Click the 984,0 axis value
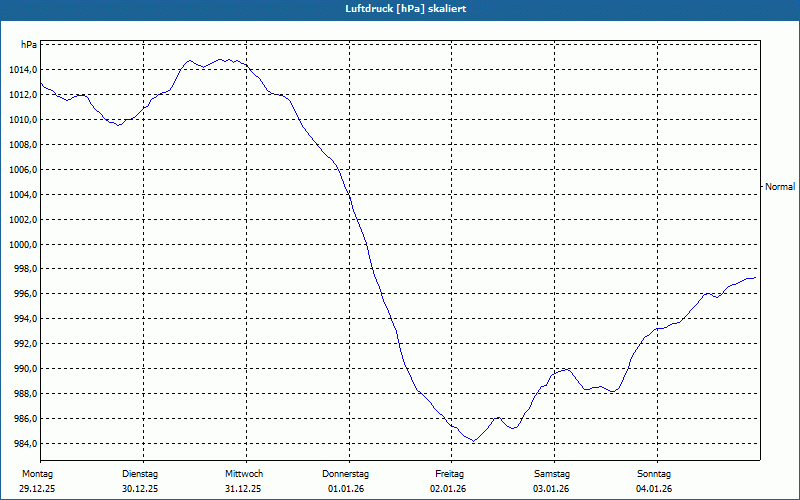The height and width of the screenshot is (500, 800). [25, 444]
